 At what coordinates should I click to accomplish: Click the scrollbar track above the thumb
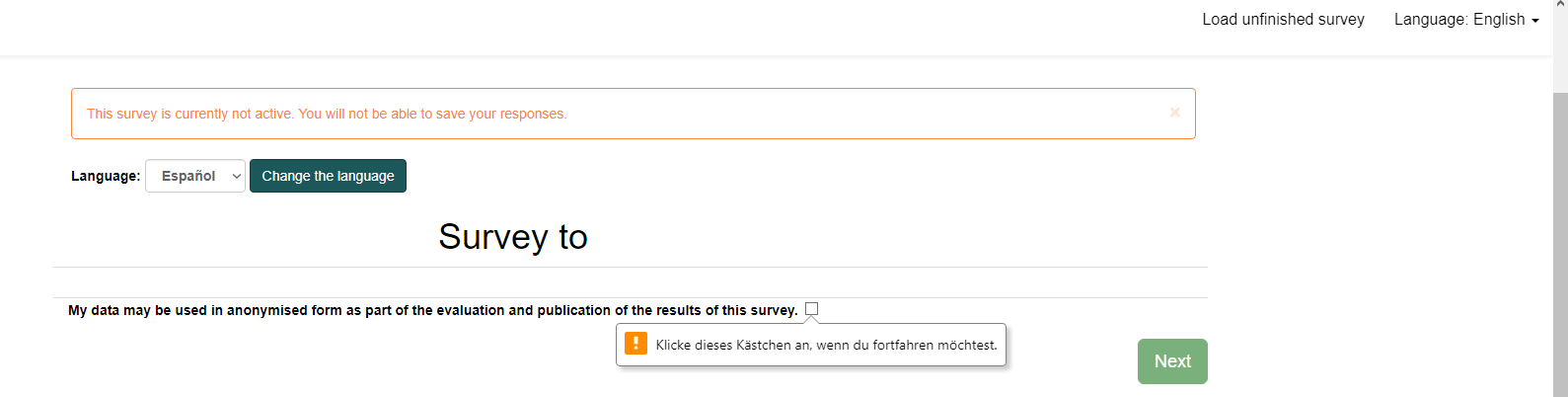(1560, 49)
